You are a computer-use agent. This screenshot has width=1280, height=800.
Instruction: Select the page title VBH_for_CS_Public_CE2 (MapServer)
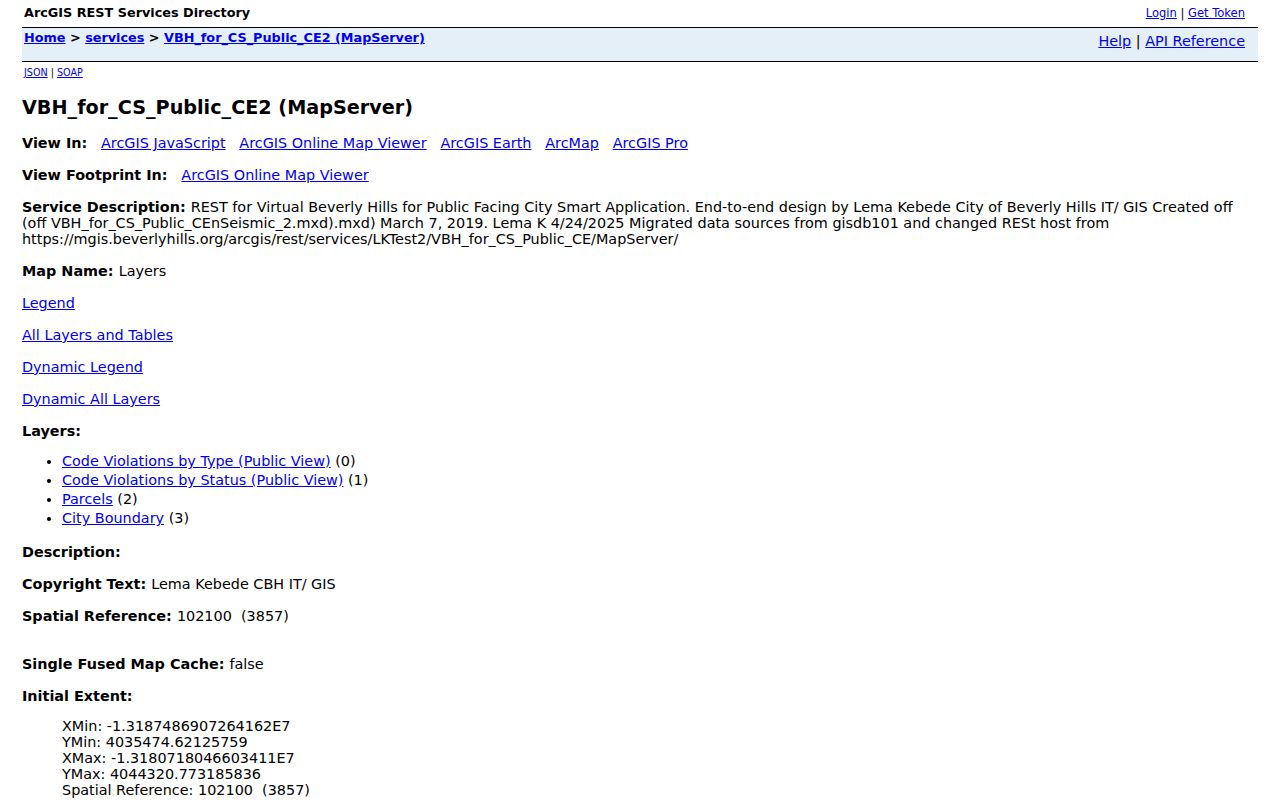(x=217, y=107)
